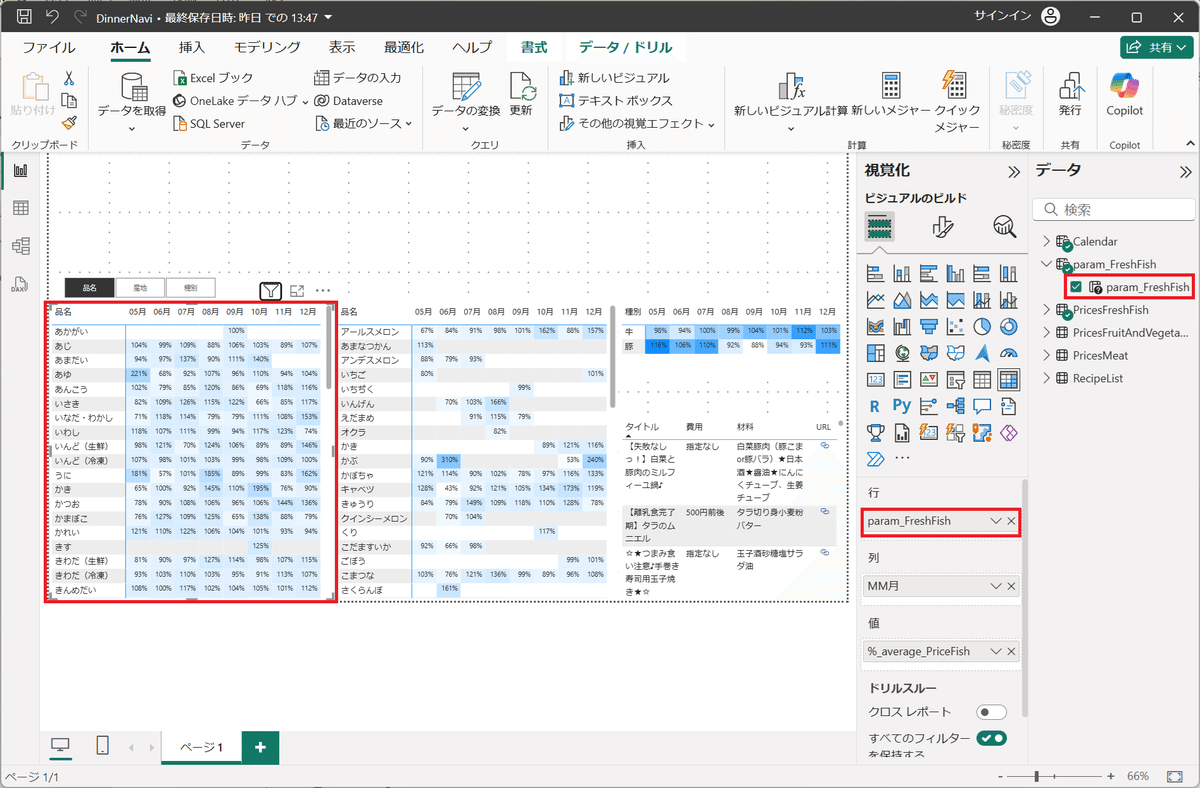Image resolution: width=1200 pixels, height=788 pixels.
Task: Click Focus mode icon above the visual
Action: point(297,291)
